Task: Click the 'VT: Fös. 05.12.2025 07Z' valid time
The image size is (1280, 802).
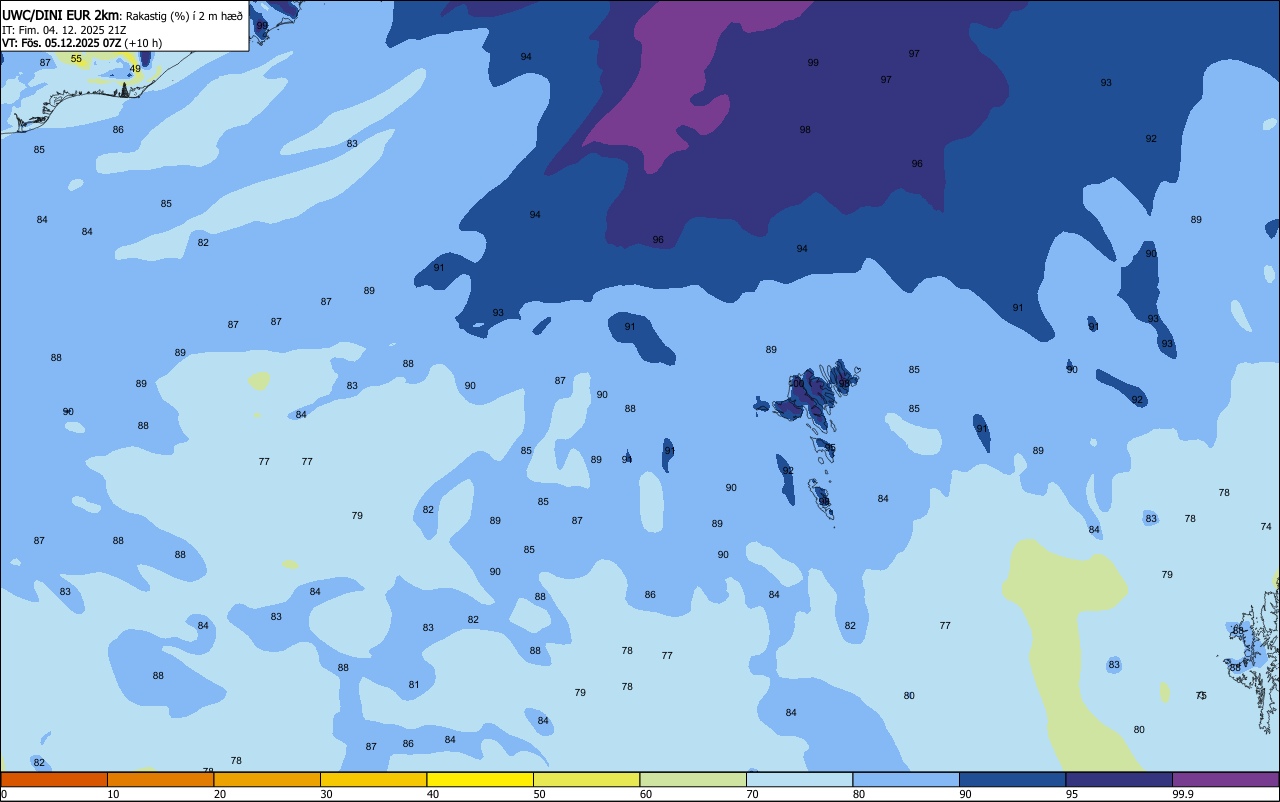Action: pyautogui.click(x=61, y=43)
